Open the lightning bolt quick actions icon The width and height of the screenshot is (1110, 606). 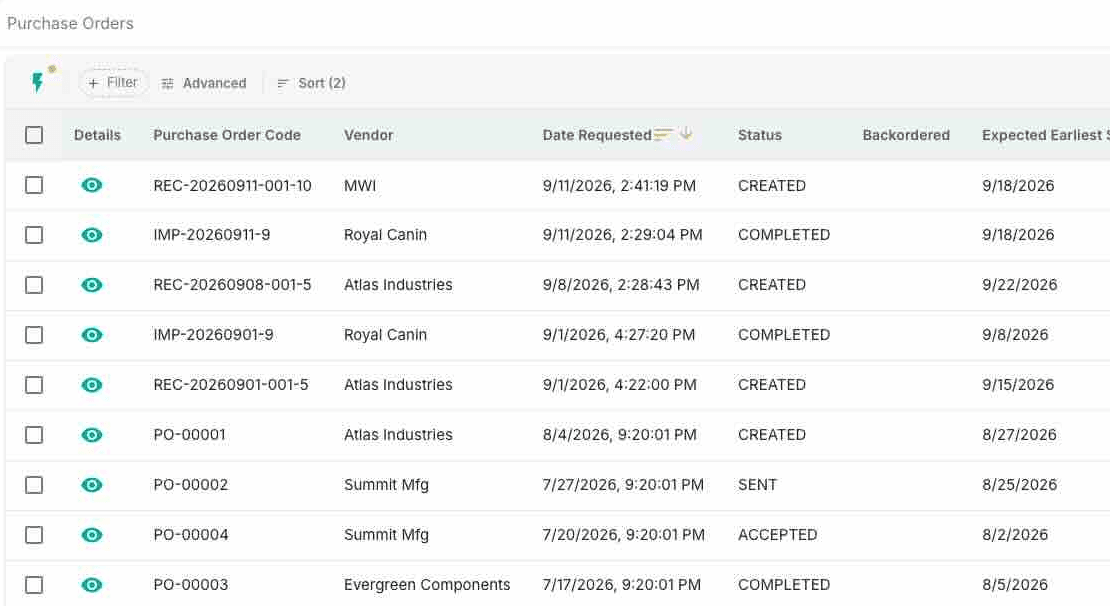tap(38, 82)
